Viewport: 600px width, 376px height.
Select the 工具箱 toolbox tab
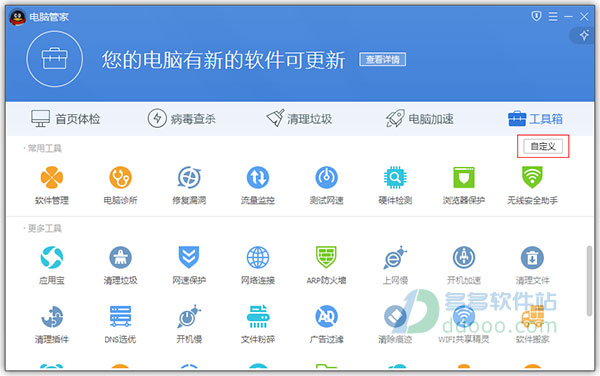[535, 119]
